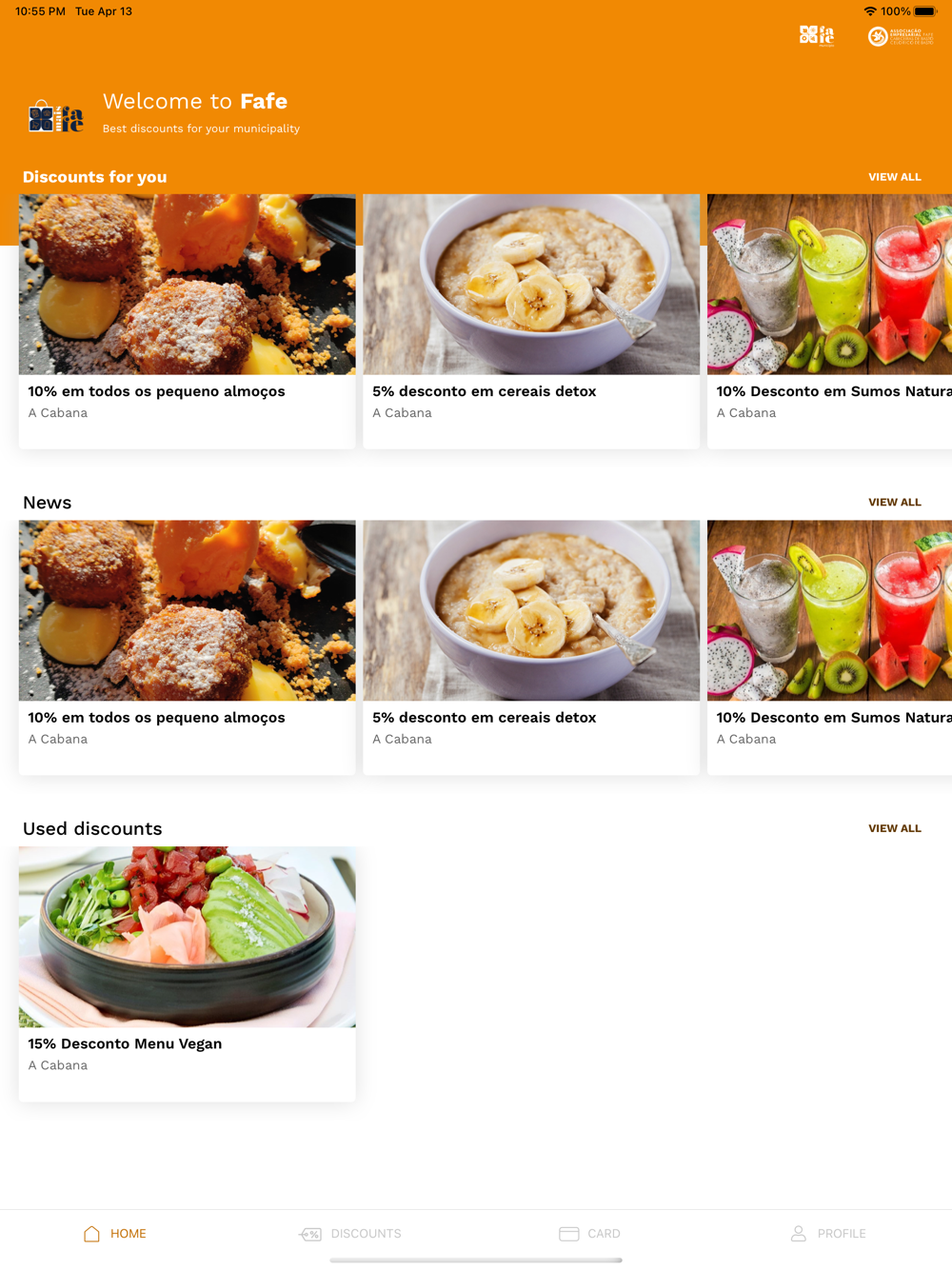
Task: Open Sumos Naturais juice photo under Discounts
Action: pos(829,285)
